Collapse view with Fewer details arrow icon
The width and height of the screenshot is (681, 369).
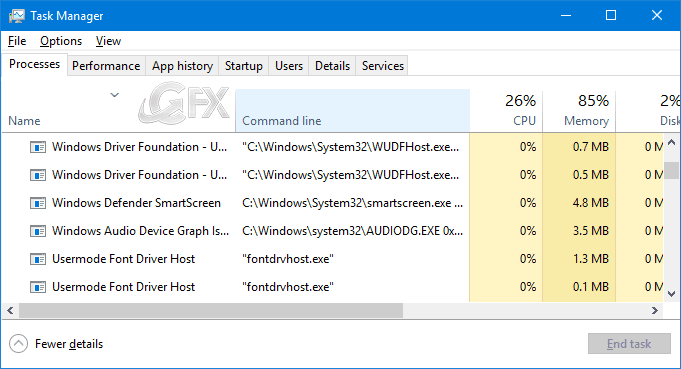pos(18,344)
